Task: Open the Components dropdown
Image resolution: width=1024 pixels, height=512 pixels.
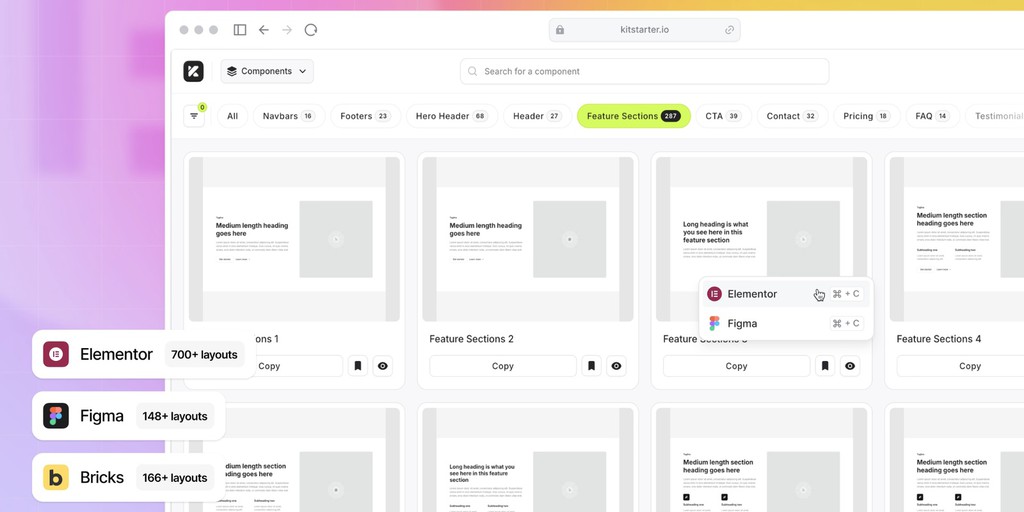Action: tap(267, 71)
